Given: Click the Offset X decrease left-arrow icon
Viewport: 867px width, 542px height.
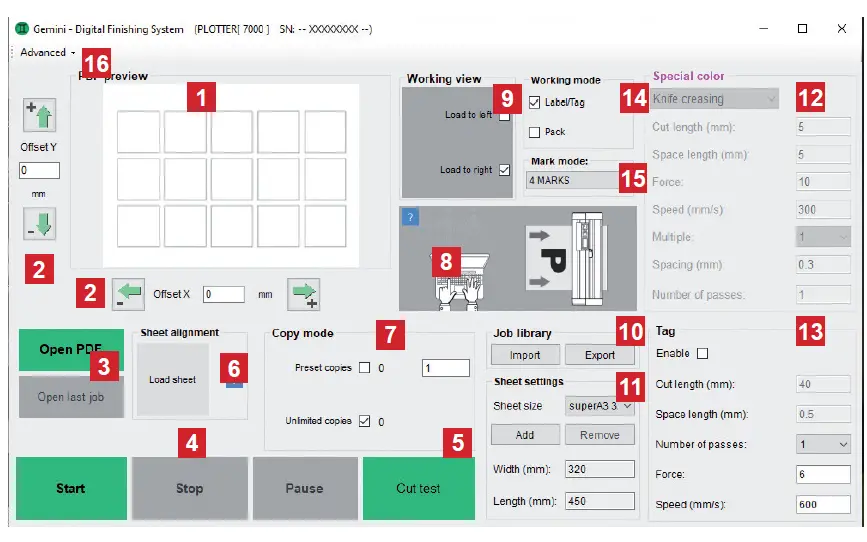Looking at the screenshot, I should pyautogui.click(x=128, y=294).
